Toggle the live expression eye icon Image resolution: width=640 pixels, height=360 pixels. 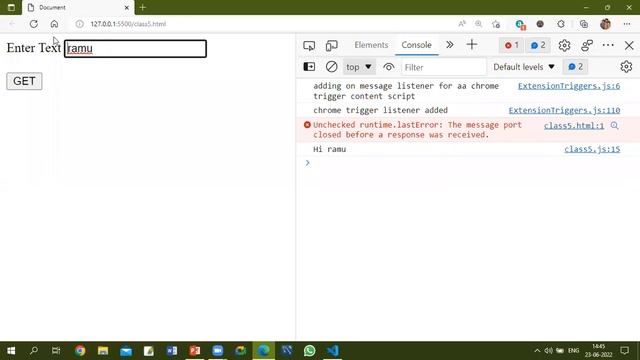click(389, 67)
